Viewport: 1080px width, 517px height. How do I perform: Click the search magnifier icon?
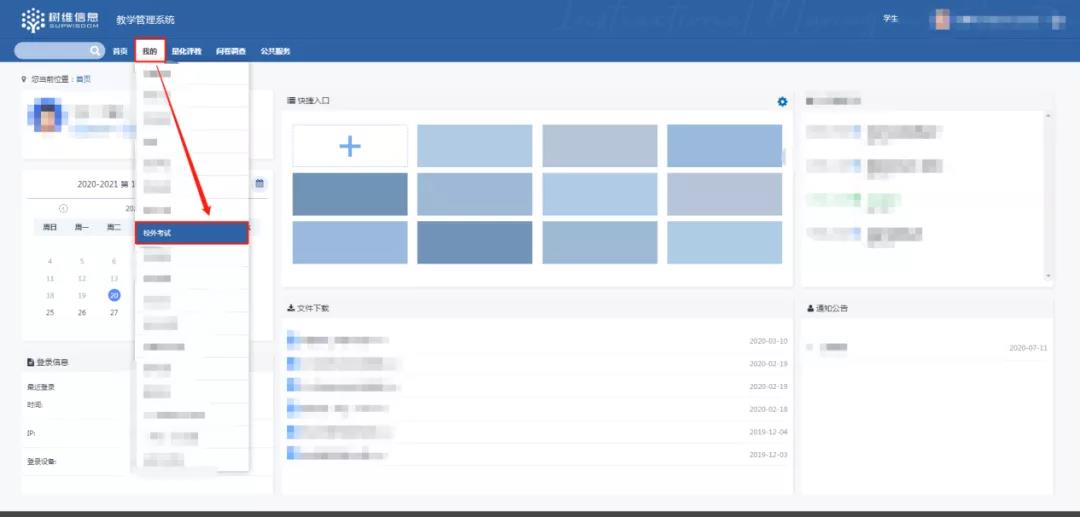[x=94, y=51]
